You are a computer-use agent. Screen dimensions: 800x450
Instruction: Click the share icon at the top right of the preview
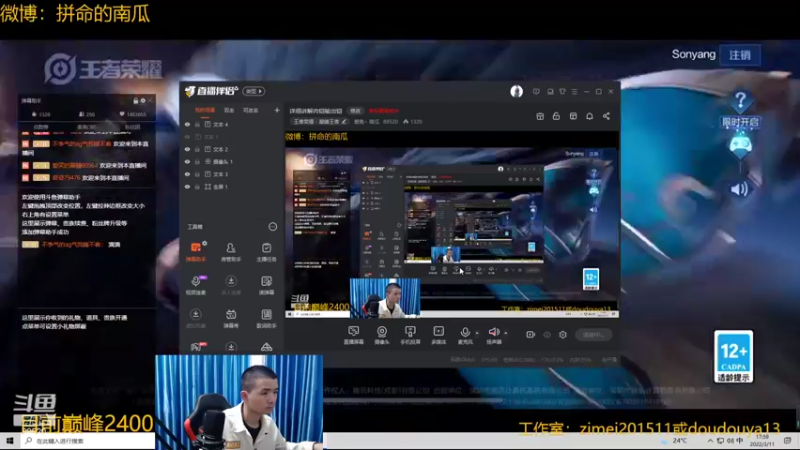tap(606, 116)
